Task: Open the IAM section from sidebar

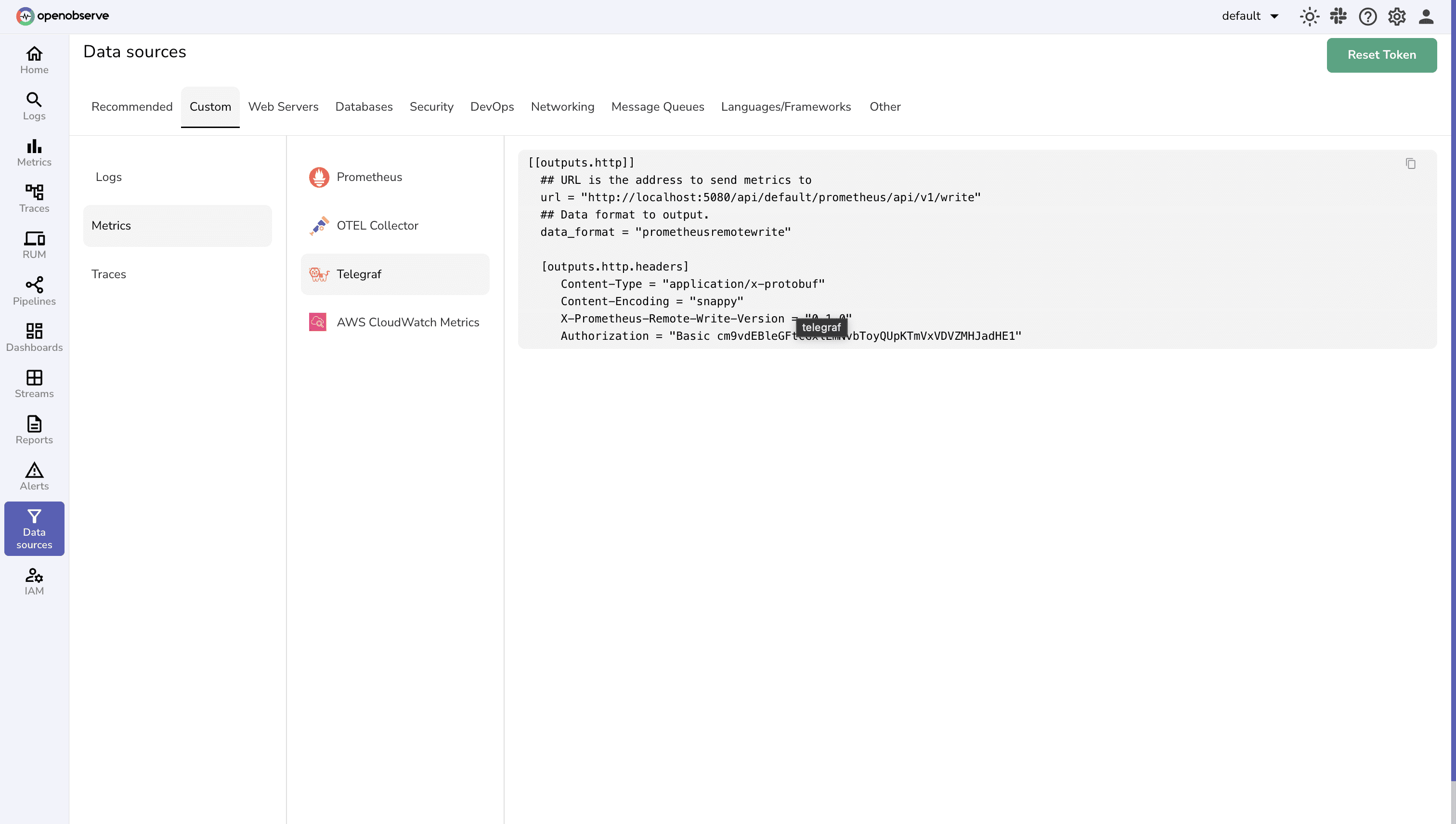Action: 34,581
